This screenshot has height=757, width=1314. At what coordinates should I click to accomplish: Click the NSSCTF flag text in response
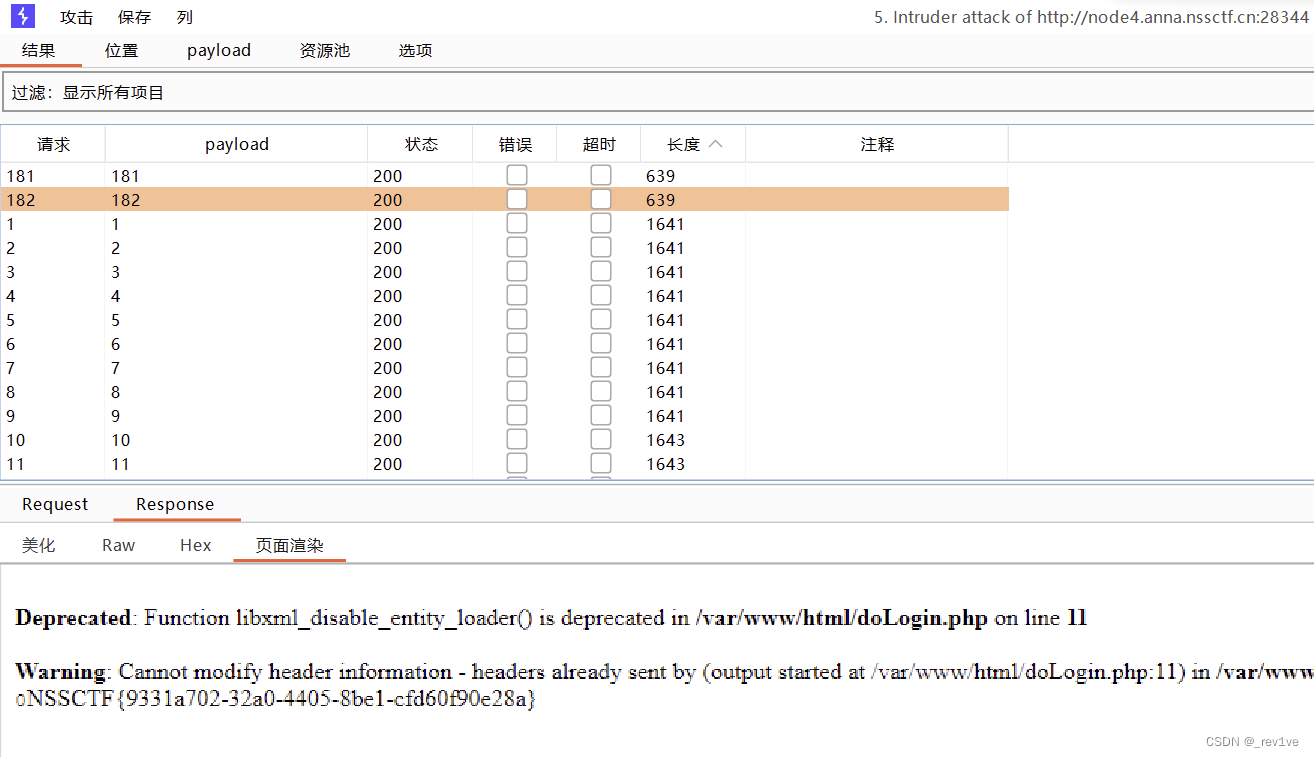pos(276,699)
